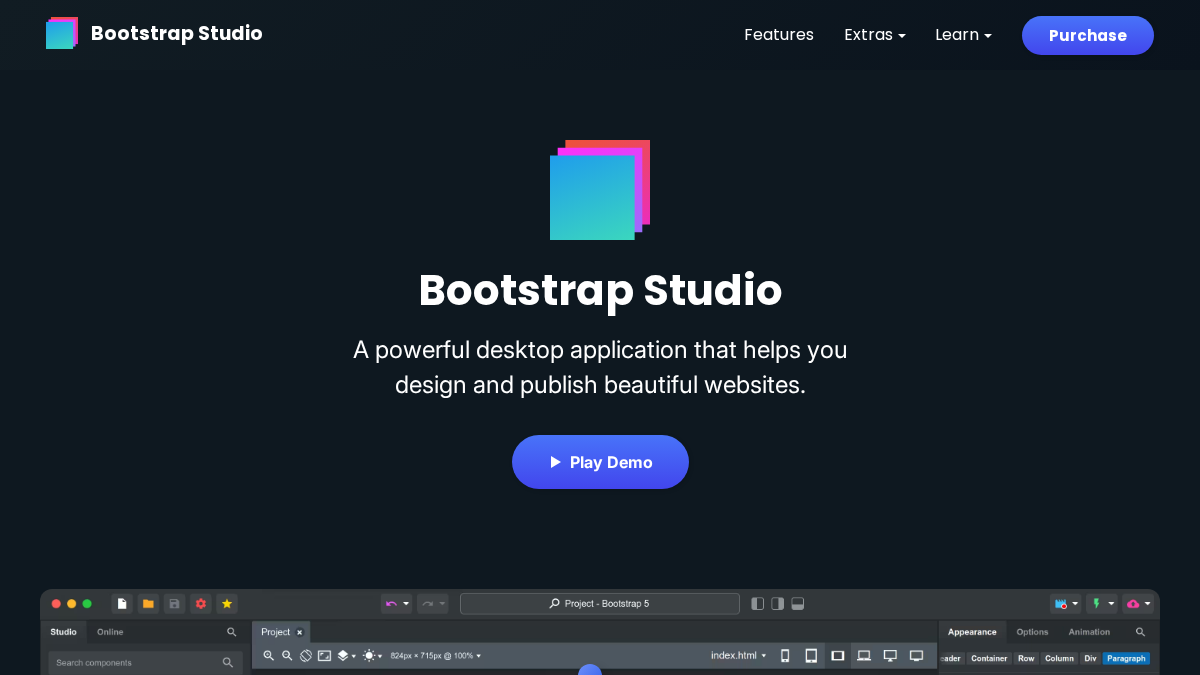
Task: Click the magnifier in Search components field
Action: pyautogui.click(x=228, y=663)
